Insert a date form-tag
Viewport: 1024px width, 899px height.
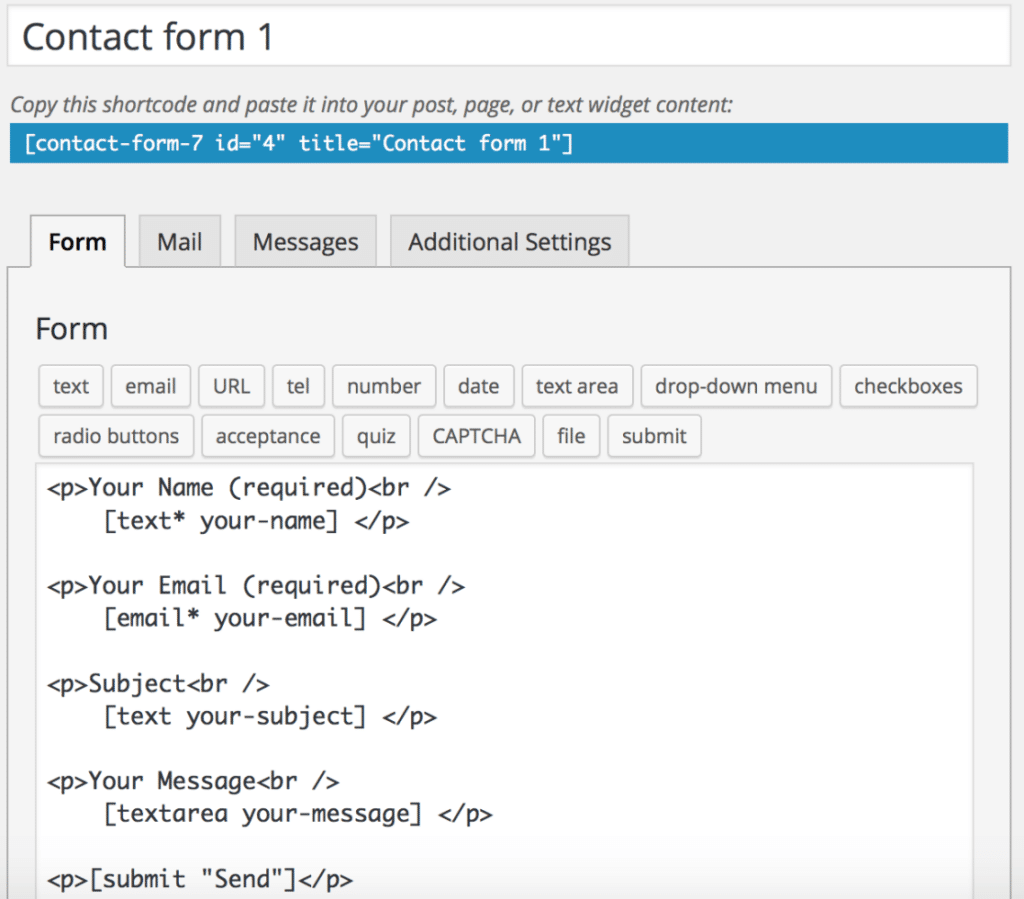(478, 386)
